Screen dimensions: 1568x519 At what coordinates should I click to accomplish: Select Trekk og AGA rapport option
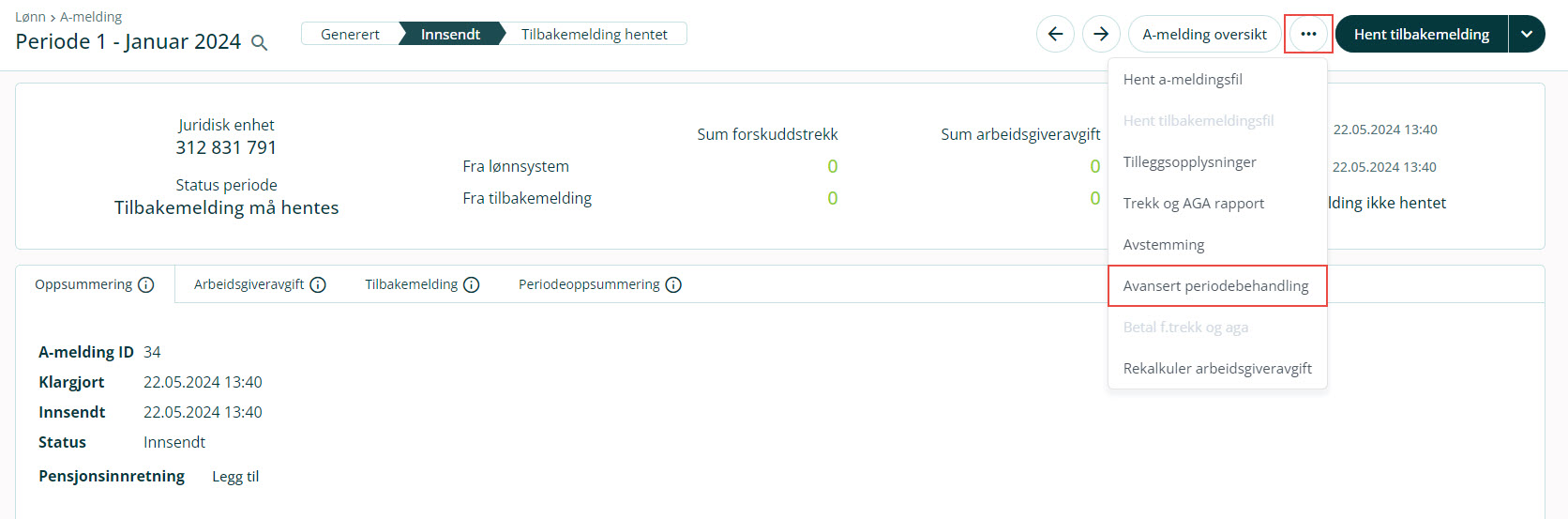[1193, 204]
